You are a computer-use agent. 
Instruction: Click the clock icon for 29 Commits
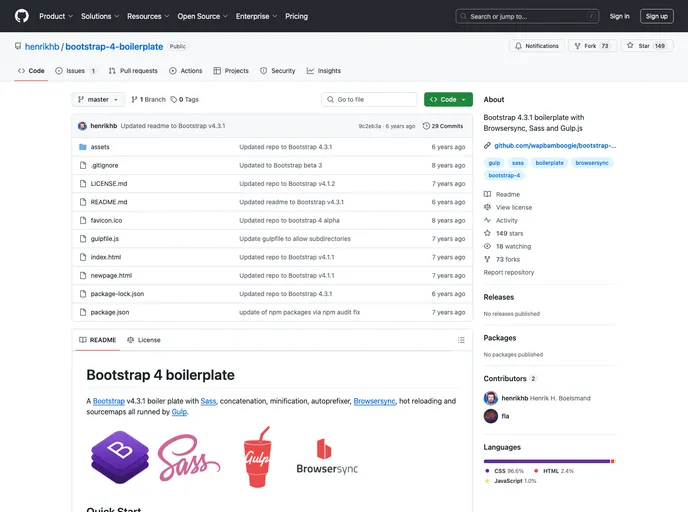(x=426, y=126)
